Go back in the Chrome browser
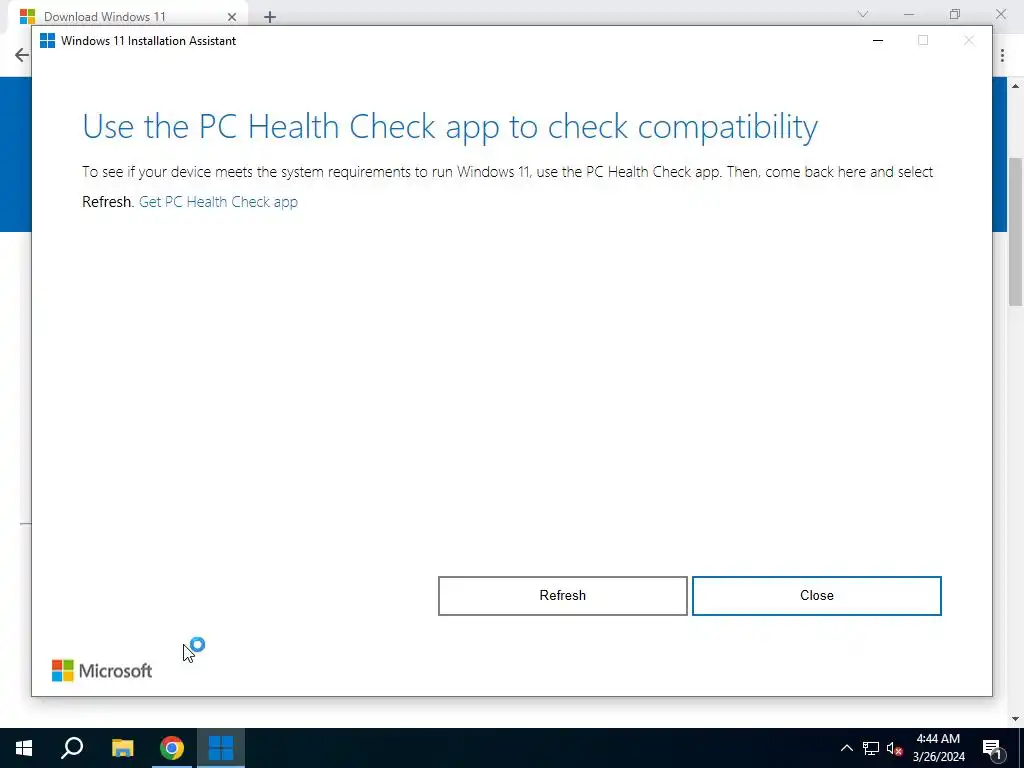Image resolution: width=1024 pixels, height=768 pixels. (x=22, y=55)
